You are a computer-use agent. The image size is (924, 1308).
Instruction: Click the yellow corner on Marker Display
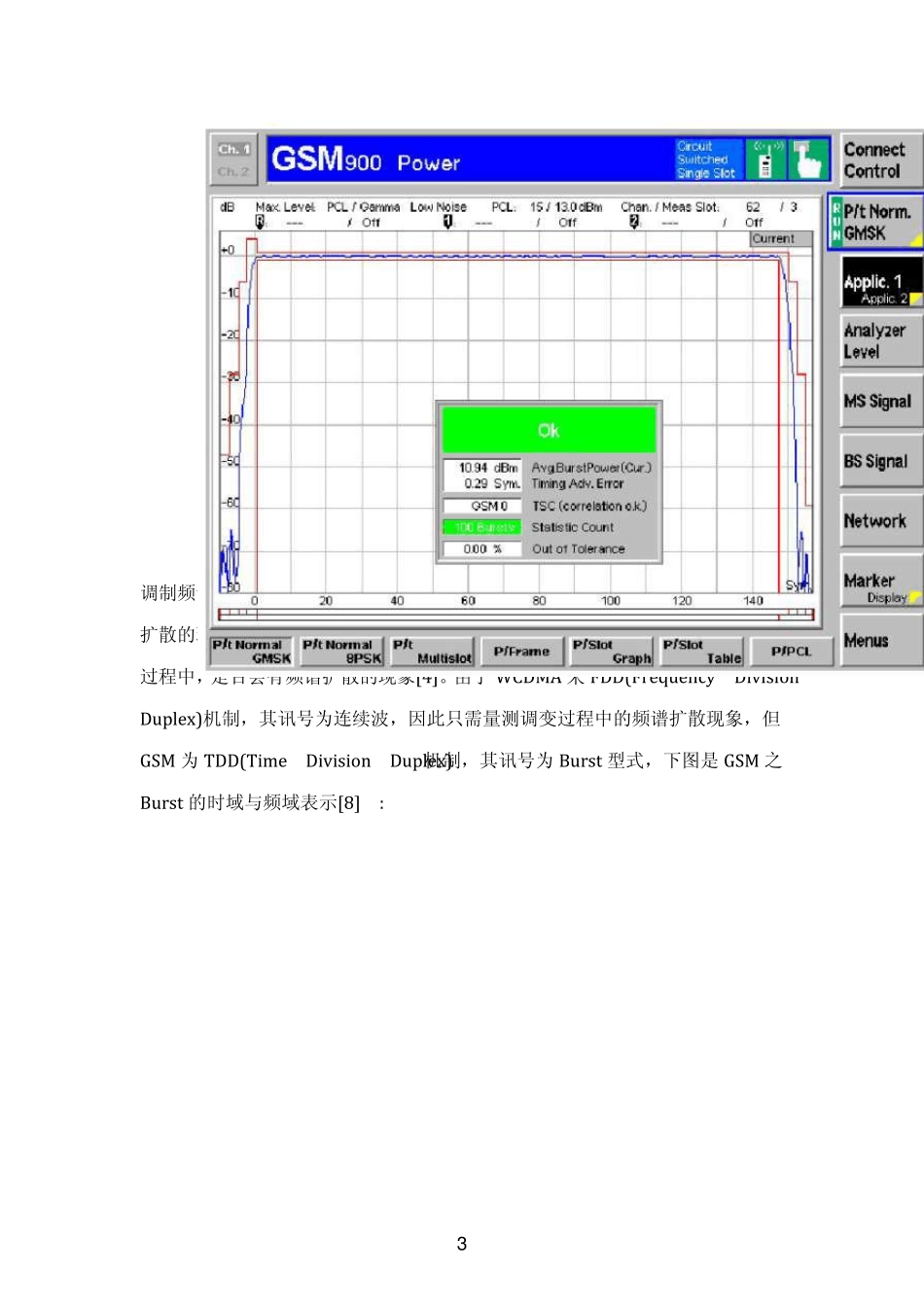pyautogui.click(x=914, y=598)
